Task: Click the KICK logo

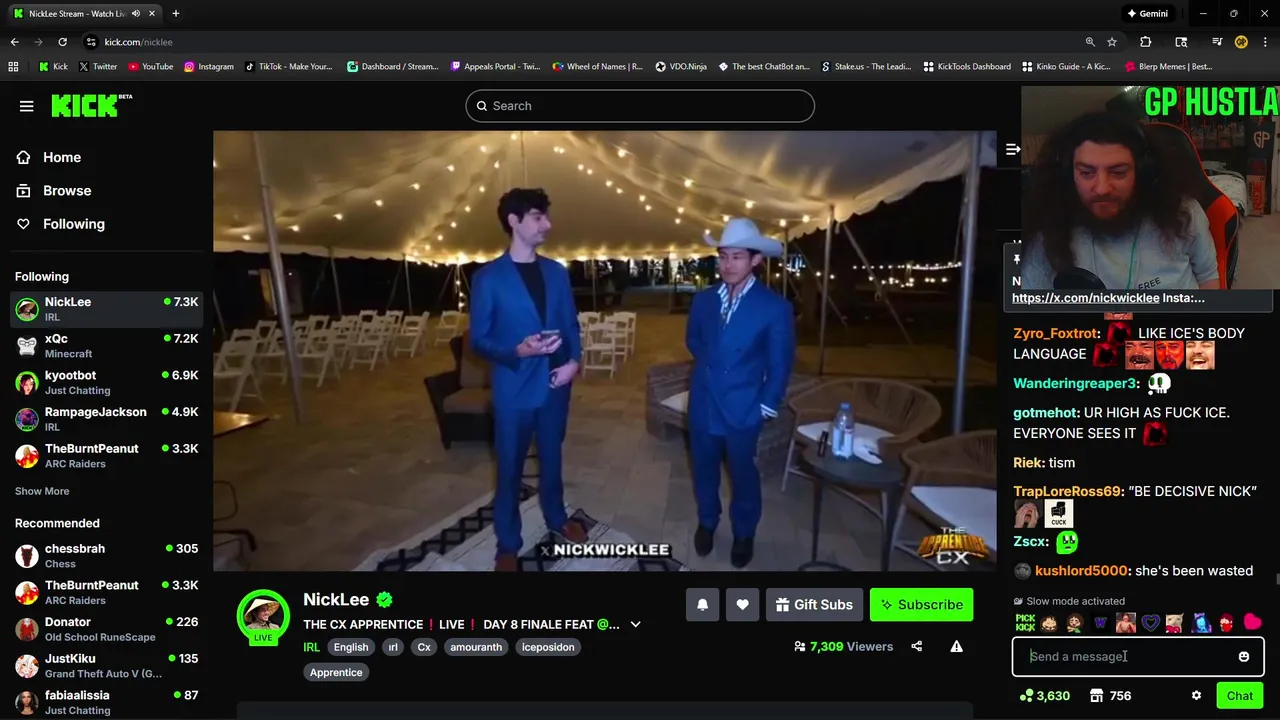Action: 90,105
